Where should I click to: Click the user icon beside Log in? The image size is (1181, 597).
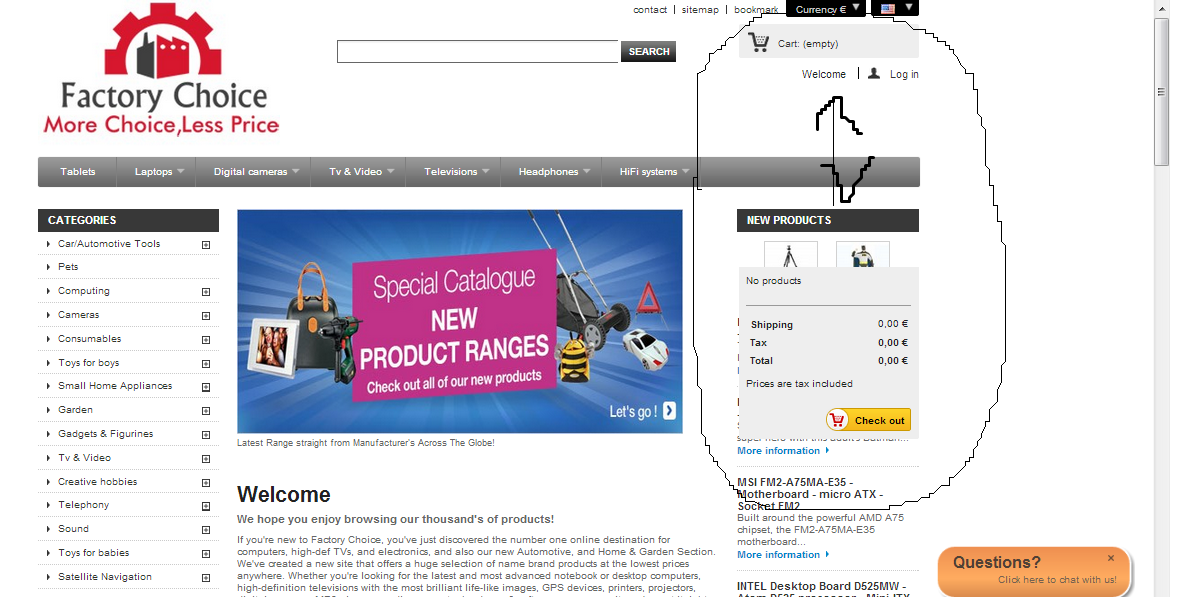874,74
